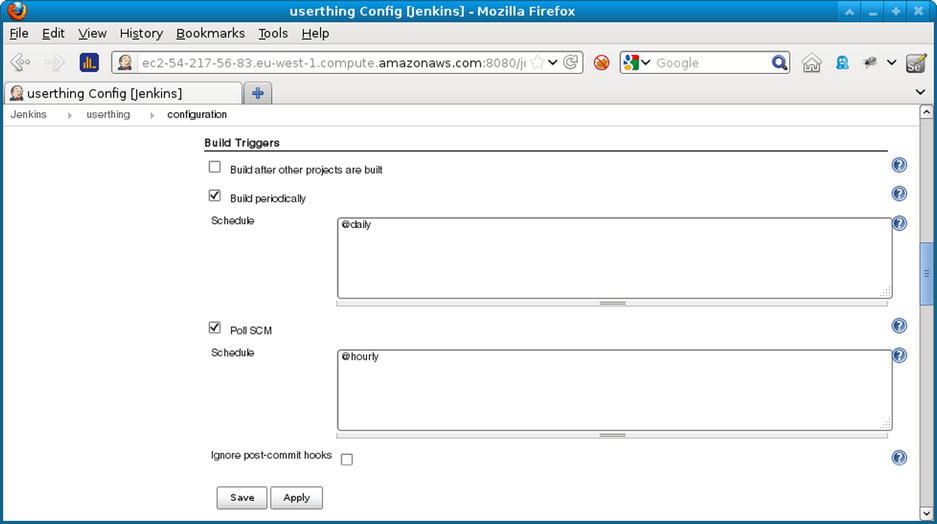This screenshot has height=524, width=937.
Task: Click the blue ghost extension icon
Action: tap(843, 62)
